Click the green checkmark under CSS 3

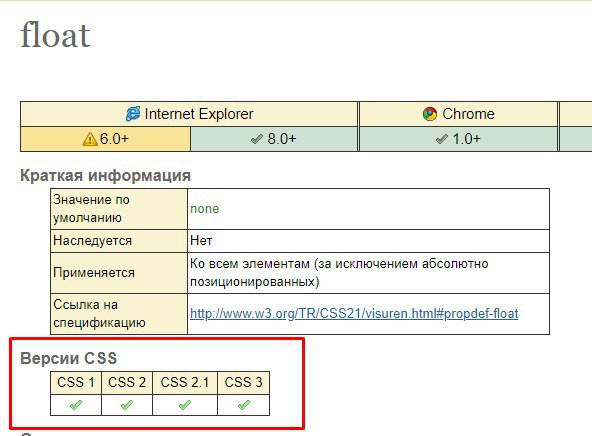point(244,405)
